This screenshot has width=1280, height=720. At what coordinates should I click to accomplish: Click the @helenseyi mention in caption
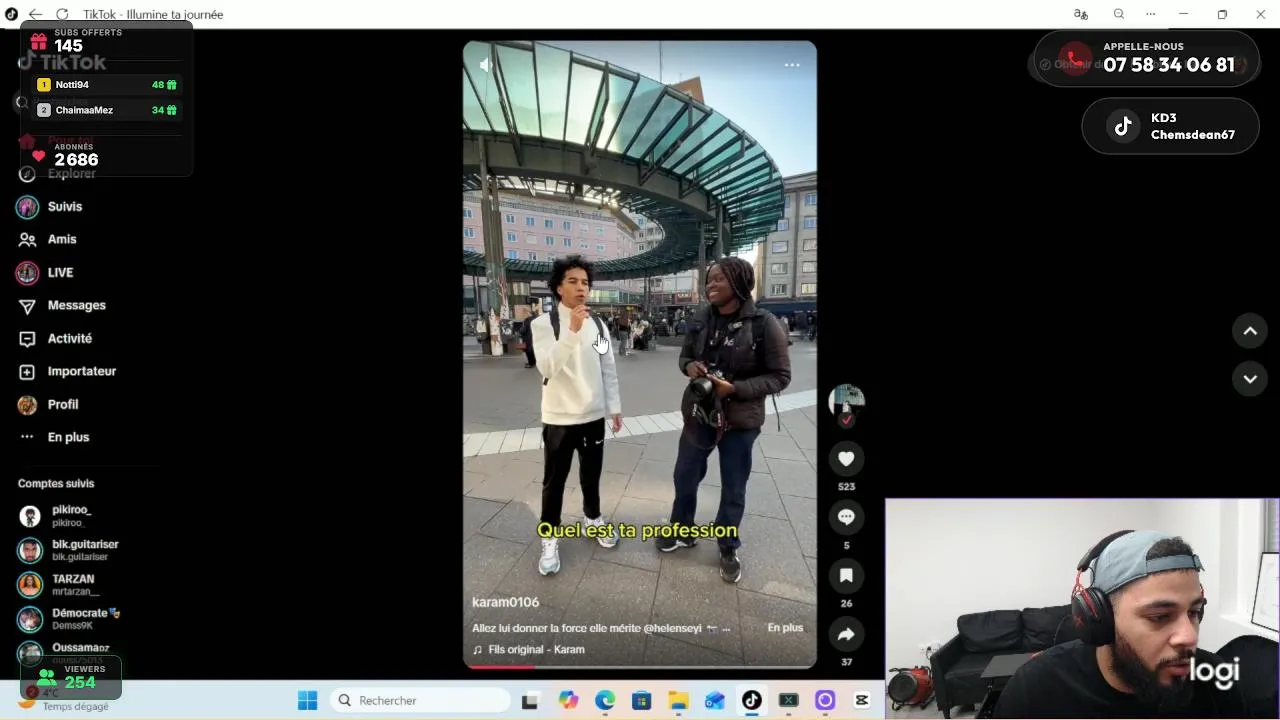coord(672,628)
